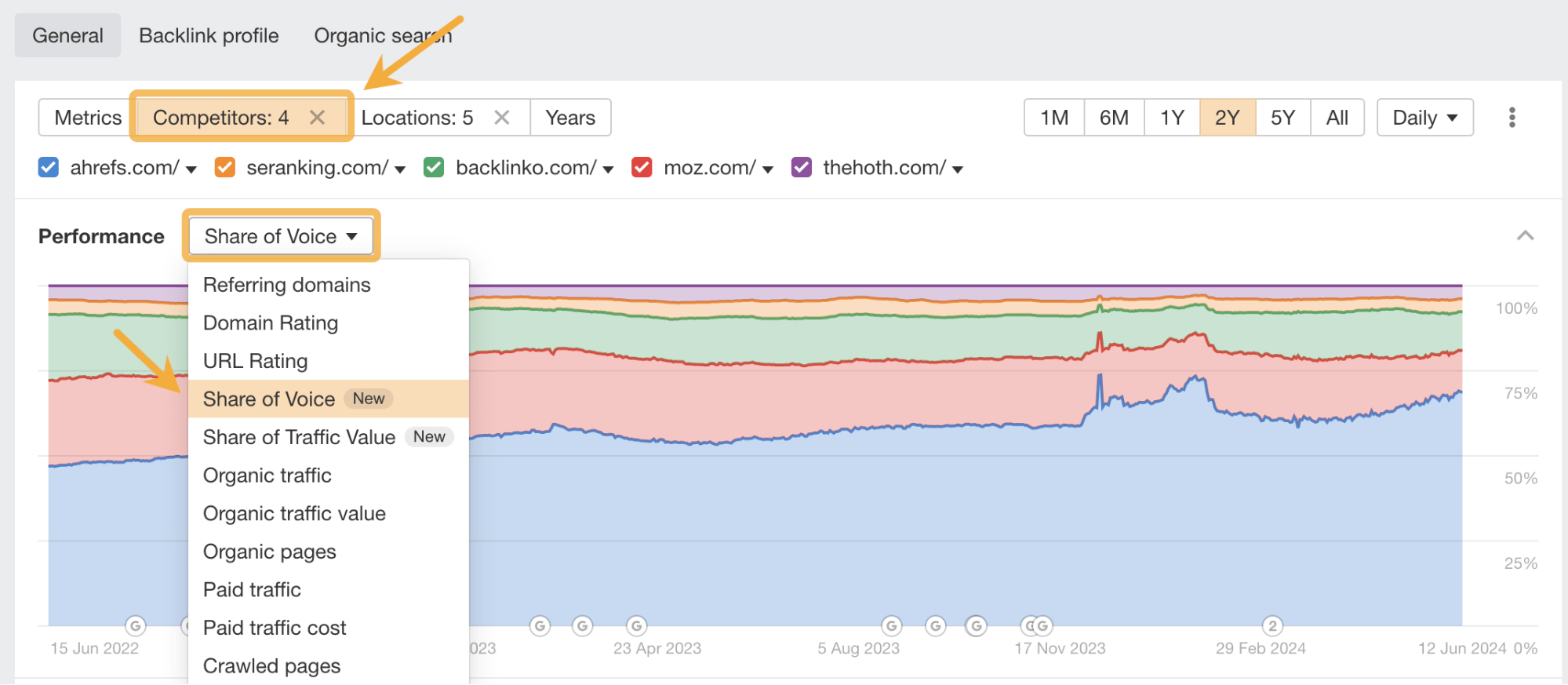
Task: Open the three-dot more options menu
Action: [1512, 118]
